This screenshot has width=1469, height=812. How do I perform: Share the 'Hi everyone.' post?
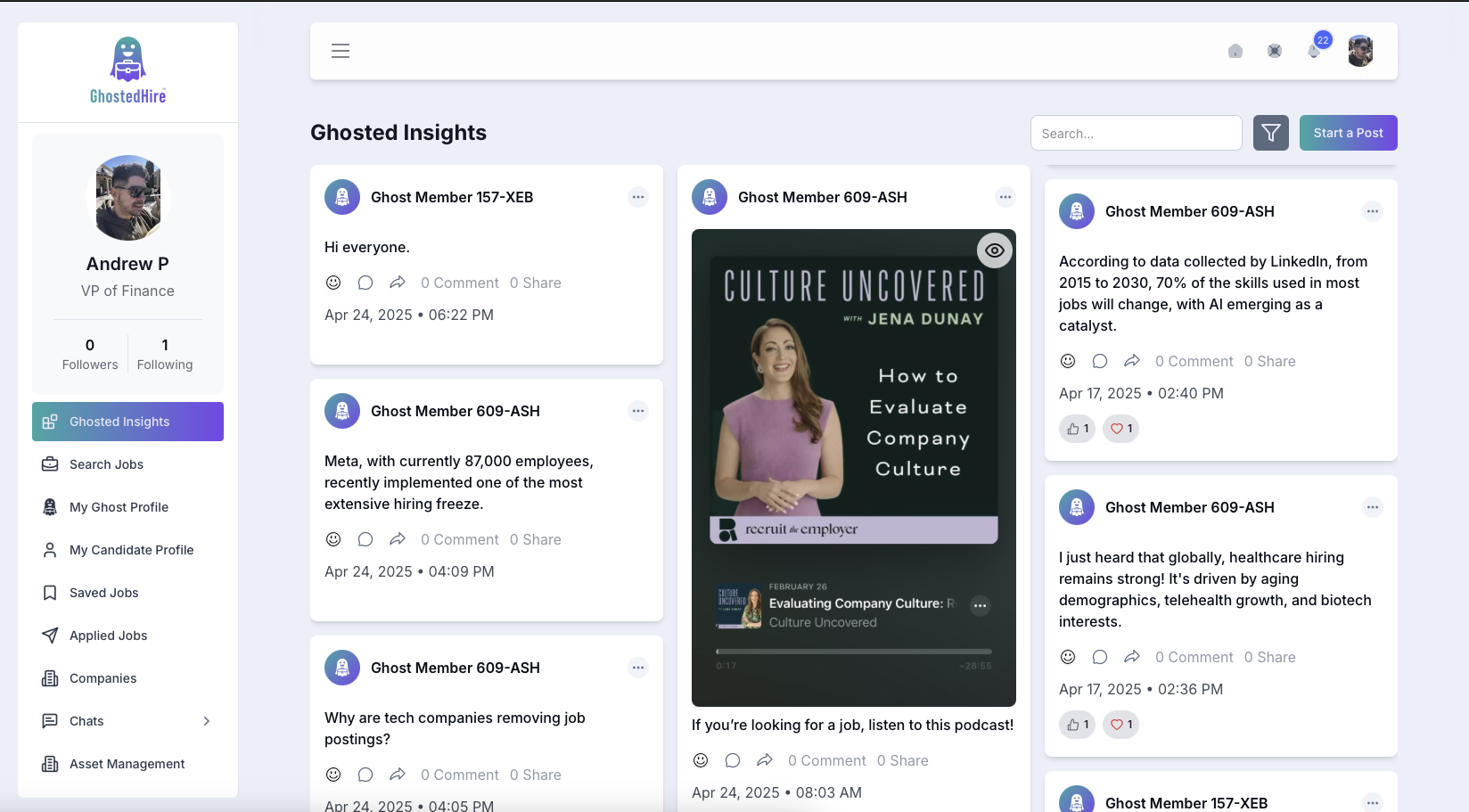tap(398, 283)
